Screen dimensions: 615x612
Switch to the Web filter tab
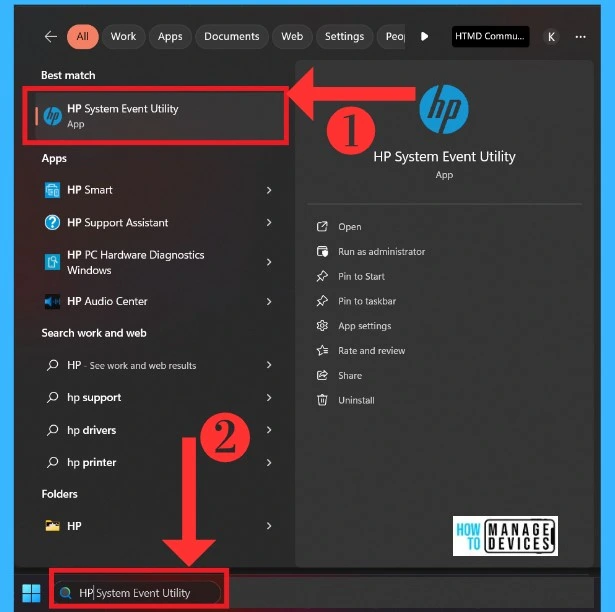coord(292,36)
